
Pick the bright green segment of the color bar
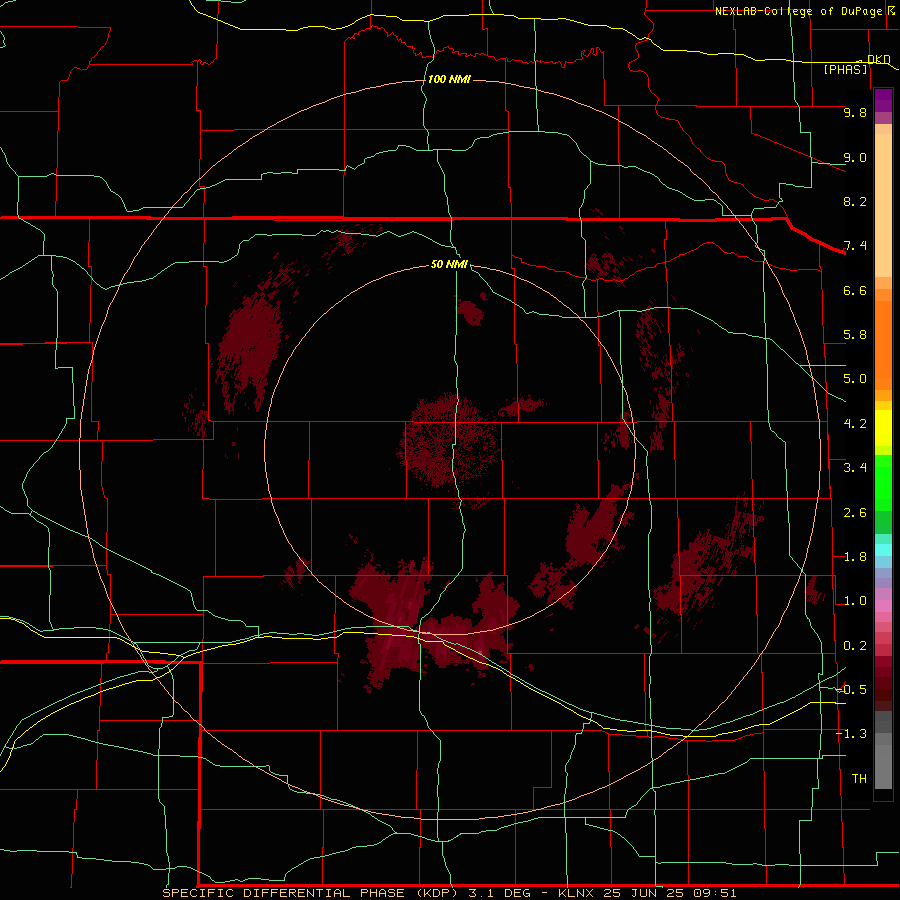[883, 482]
